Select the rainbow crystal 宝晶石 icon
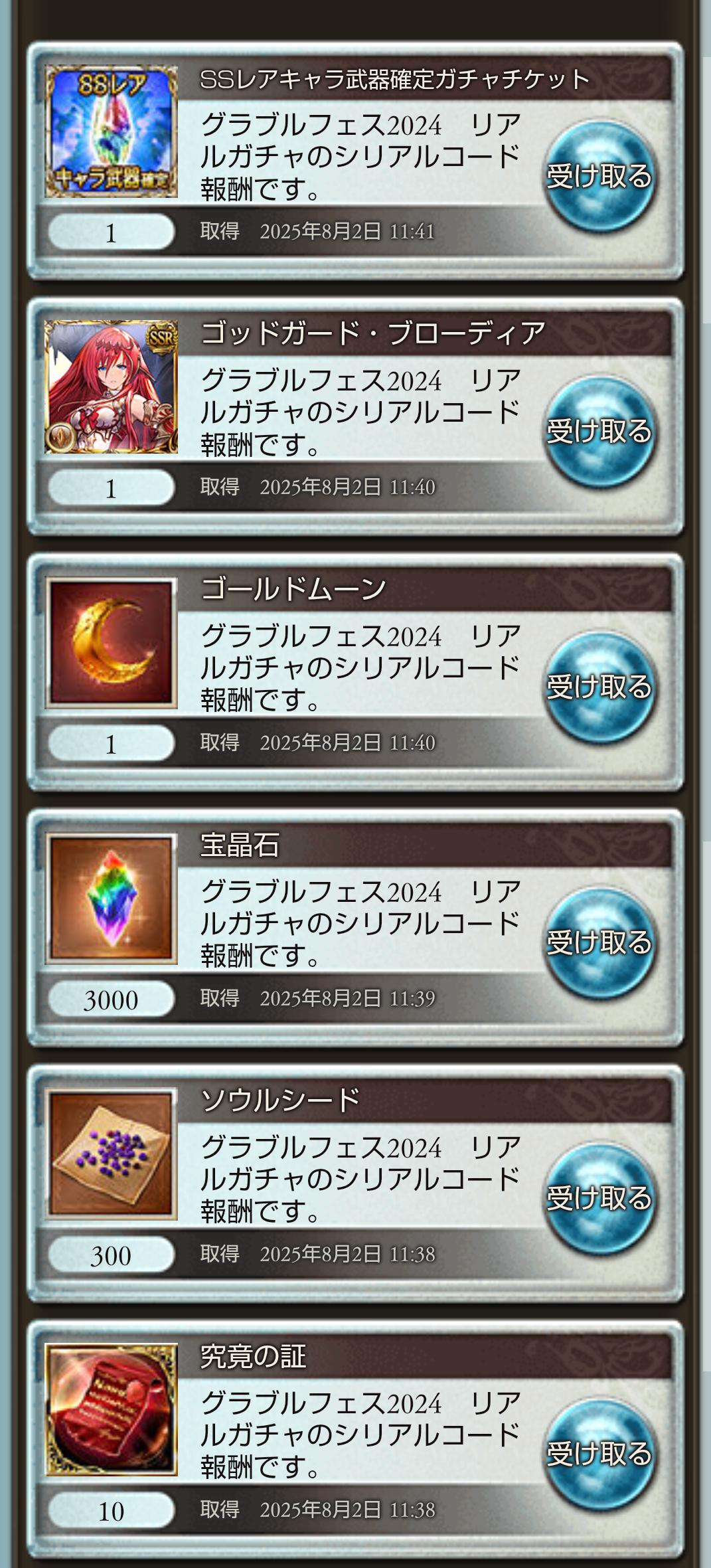Viewport: 711px width, 1568px height. pyautogui.click(x=111, y=898)
